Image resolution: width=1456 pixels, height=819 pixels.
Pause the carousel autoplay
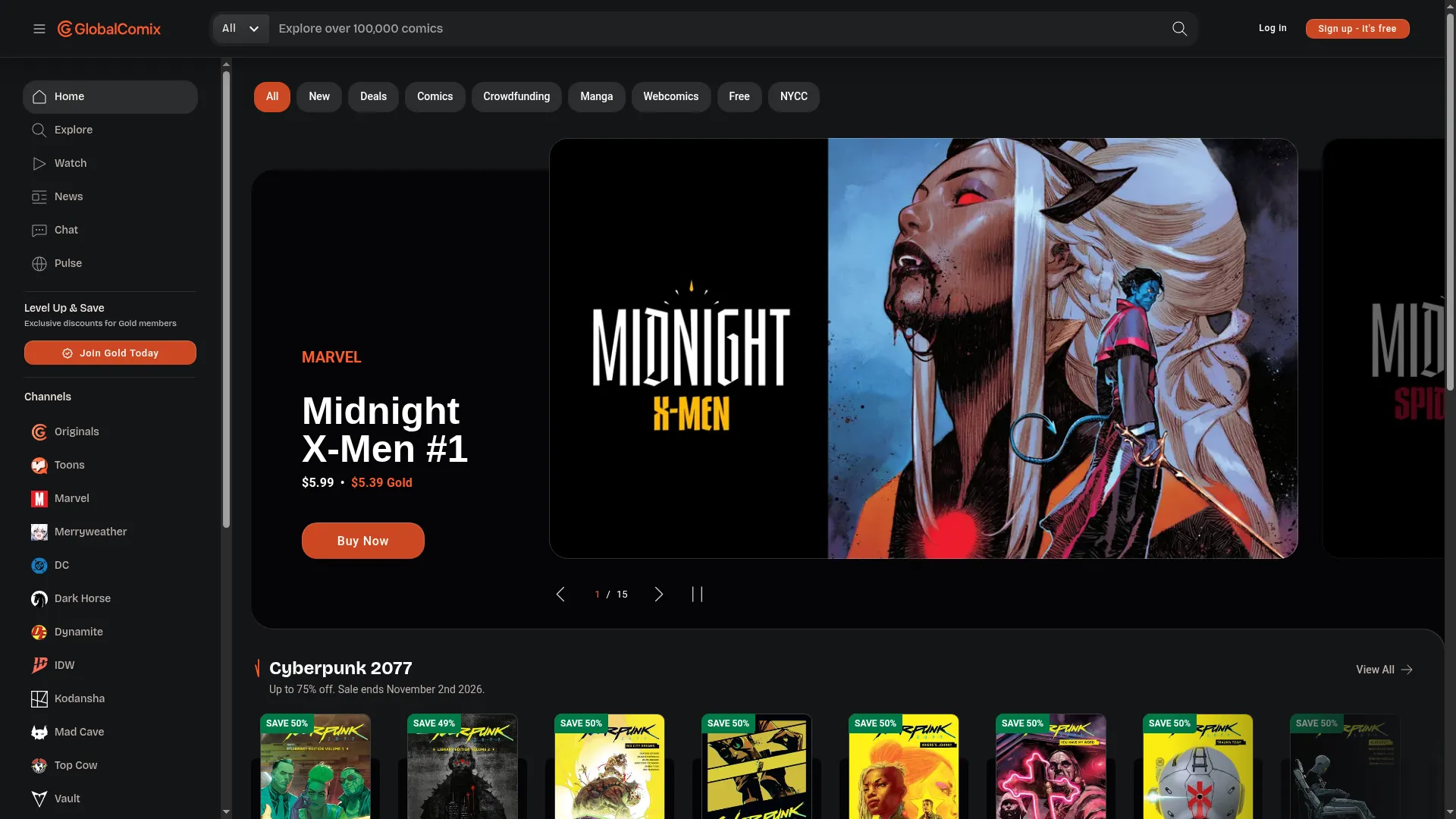click(697, 595)
